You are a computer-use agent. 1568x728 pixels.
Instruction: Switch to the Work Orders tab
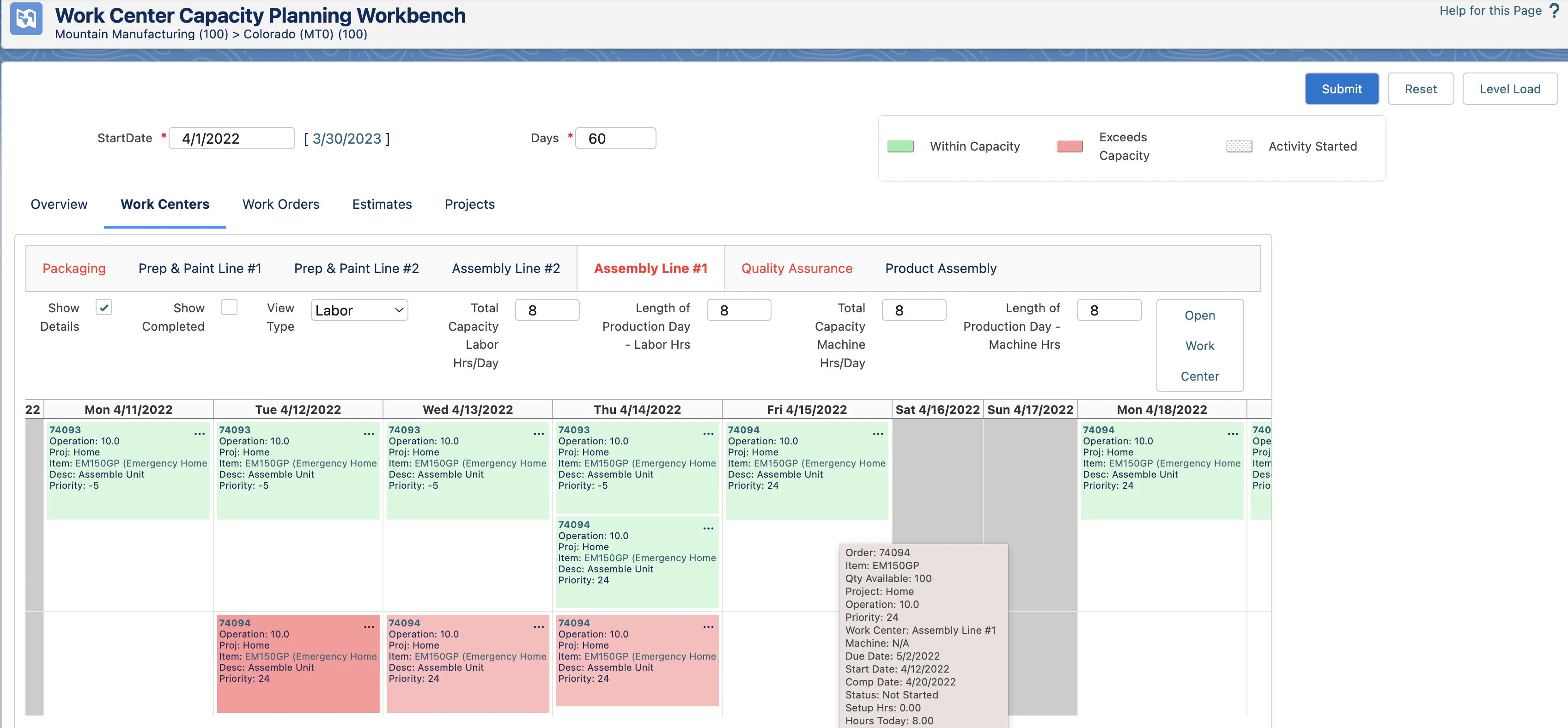point(280,204)
